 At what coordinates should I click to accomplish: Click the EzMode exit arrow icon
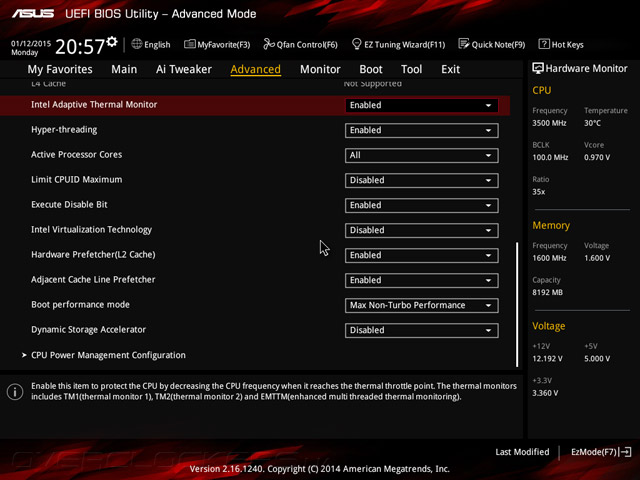[x=626, y=452]
